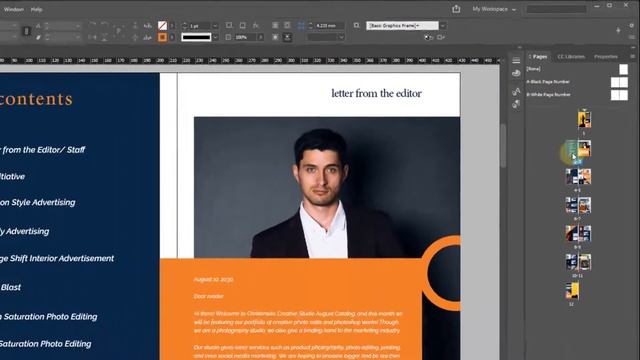Select spread 6-7 thumbnail

click(578, 206)
